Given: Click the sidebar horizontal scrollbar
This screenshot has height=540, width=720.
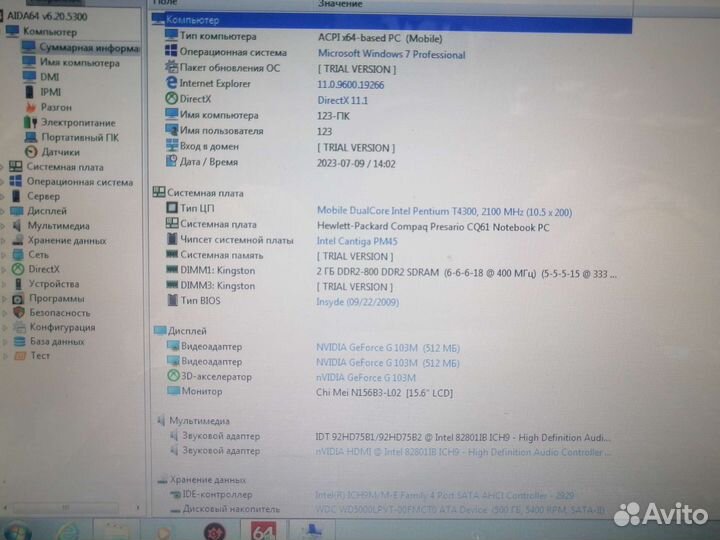Looking at the screenshot, I should (x=67, y=507).
